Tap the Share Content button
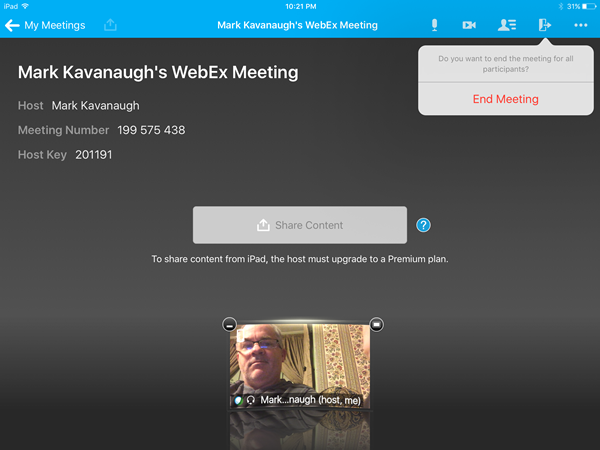600x450 pixels. pos(300,225)
